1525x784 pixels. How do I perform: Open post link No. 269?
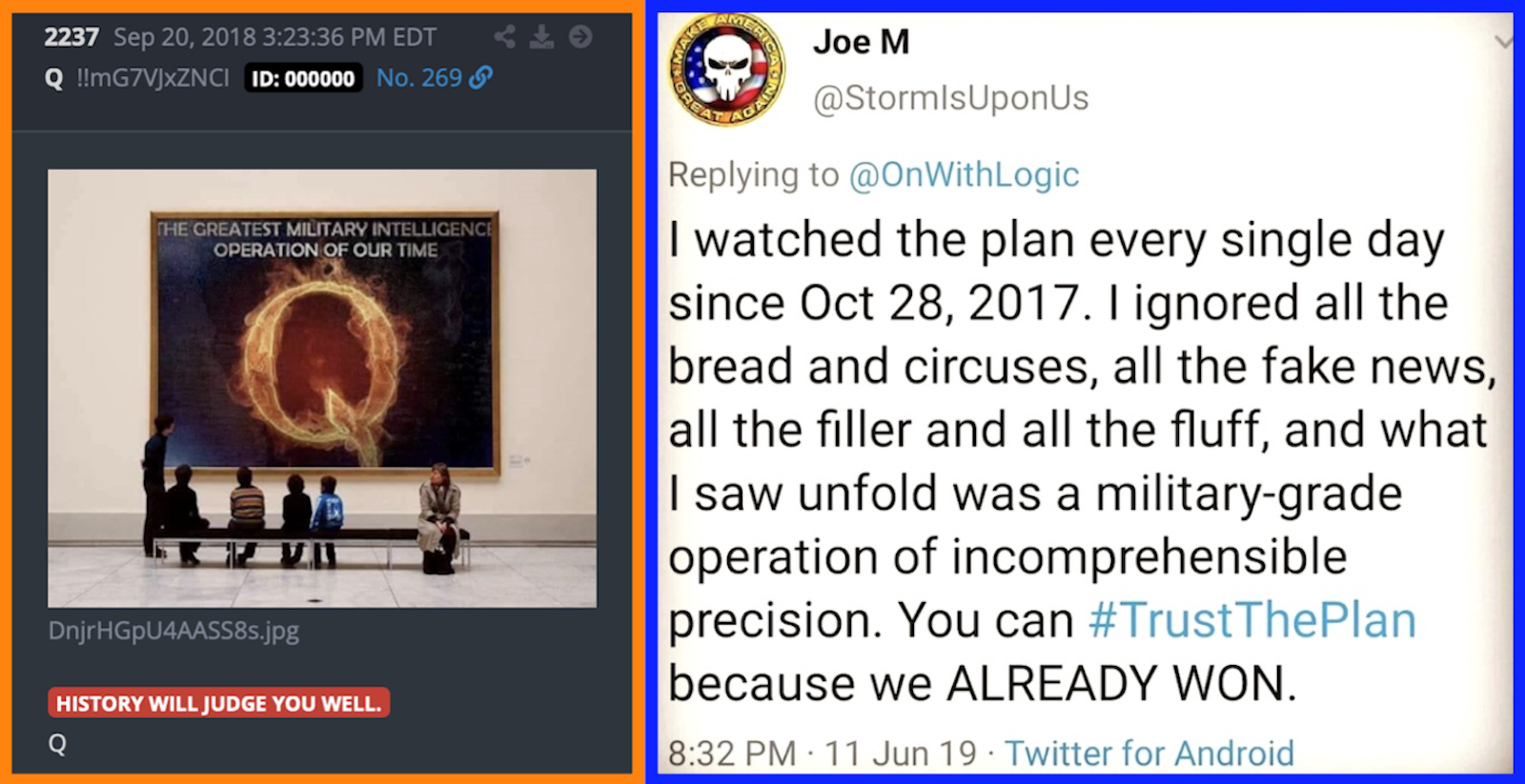419,78
